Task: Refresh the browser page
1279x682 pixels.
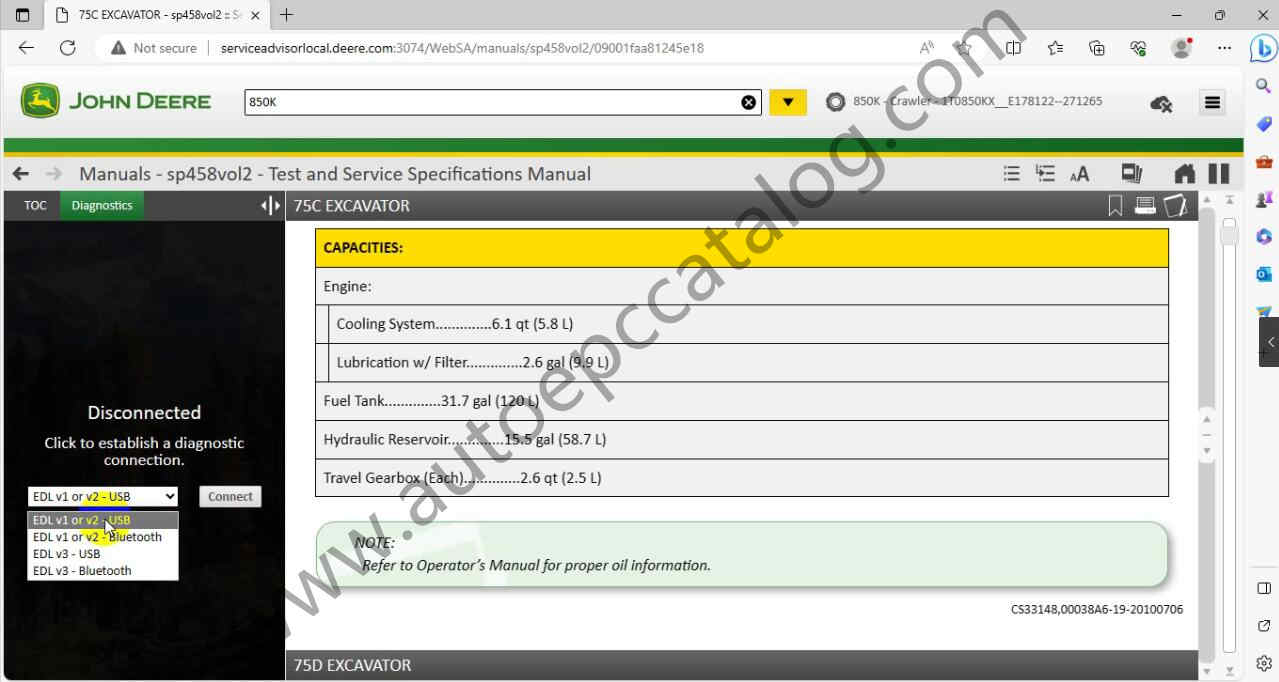Action: [67, 48]
